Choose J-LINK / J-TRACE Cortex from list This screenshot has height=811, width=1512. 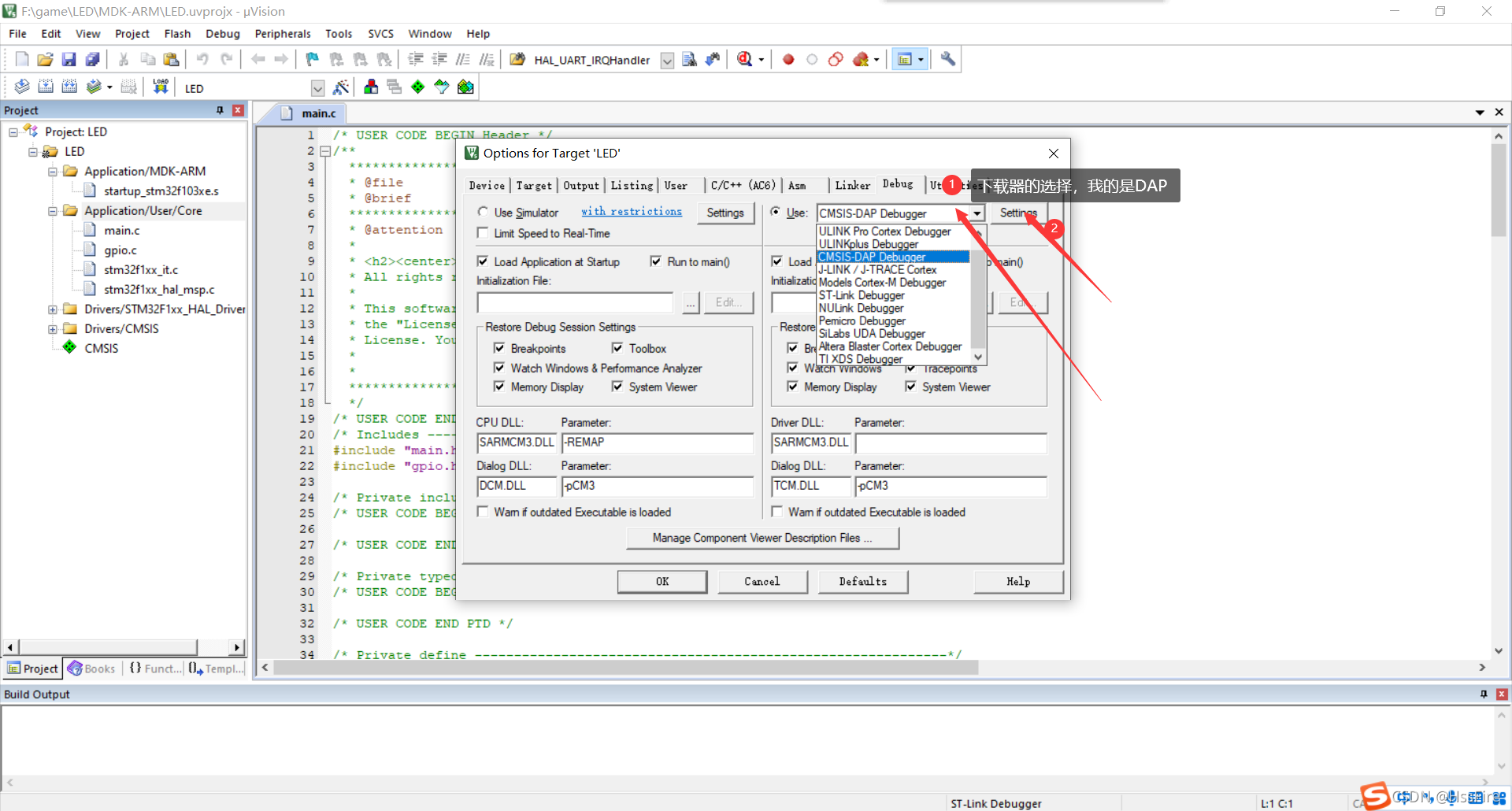(877, 269)
